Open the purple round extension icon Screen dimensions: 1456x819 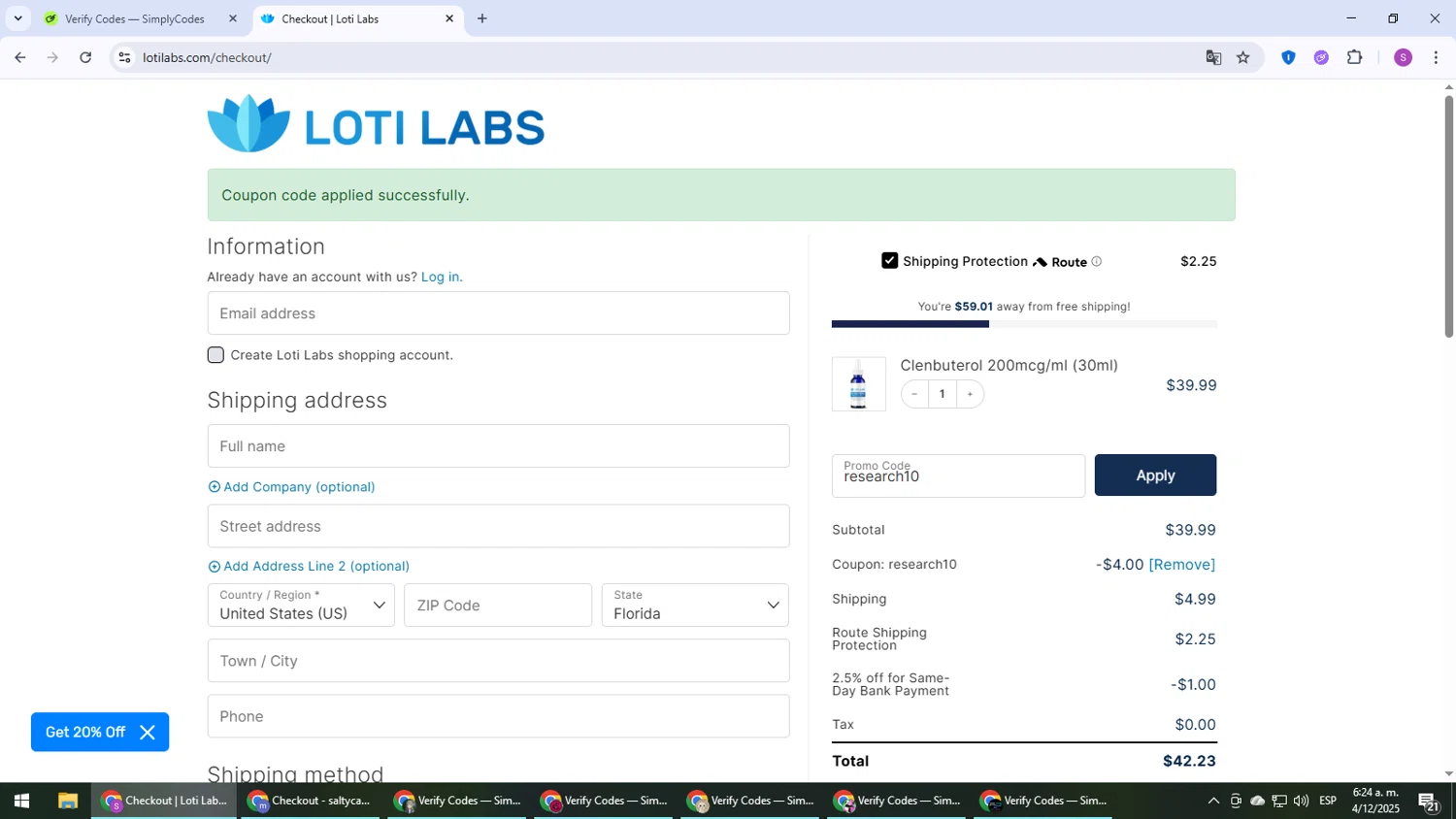point(1321,57)
